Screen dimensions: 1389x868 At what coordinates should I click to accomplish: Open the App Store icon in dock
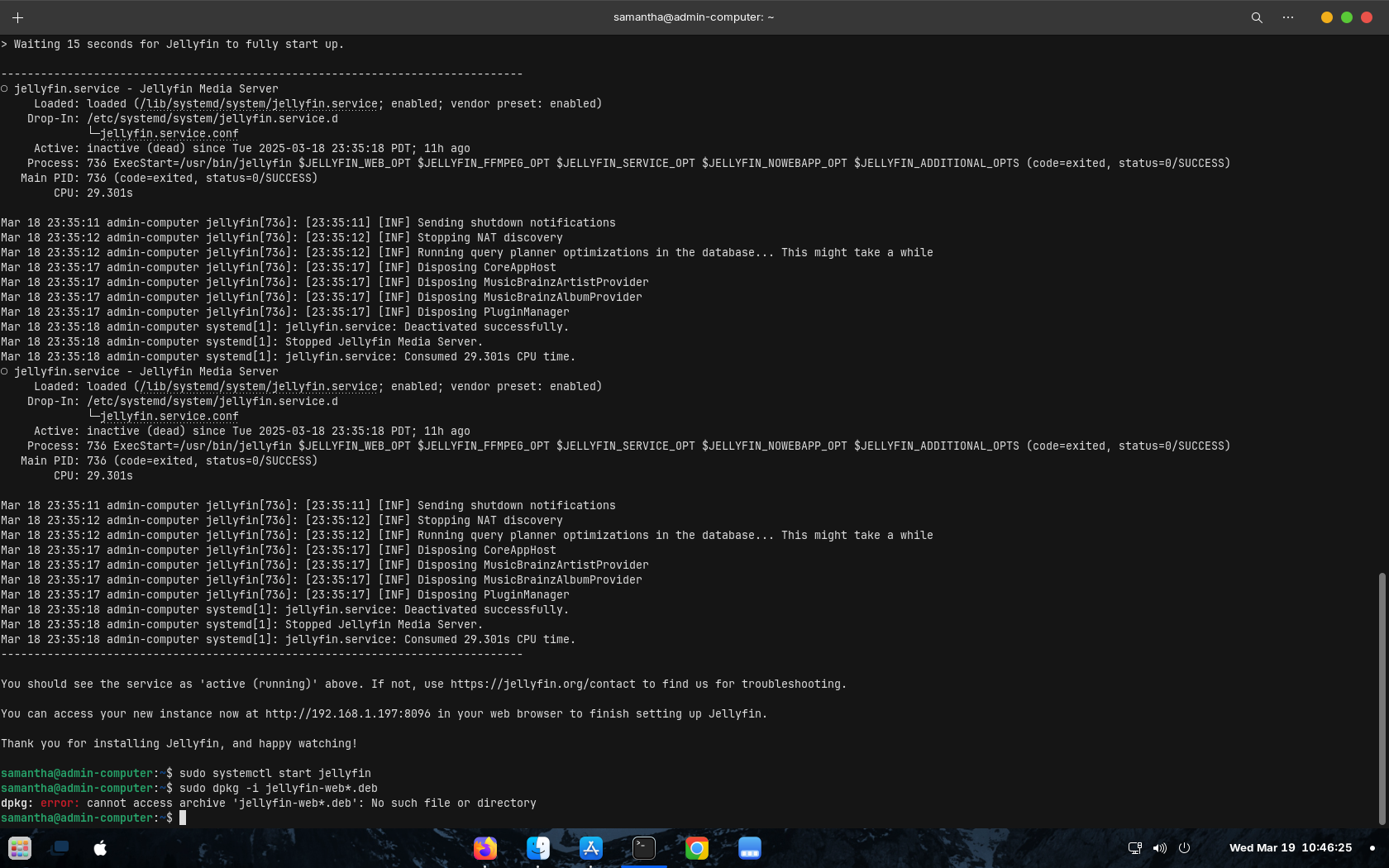point(591,848)
